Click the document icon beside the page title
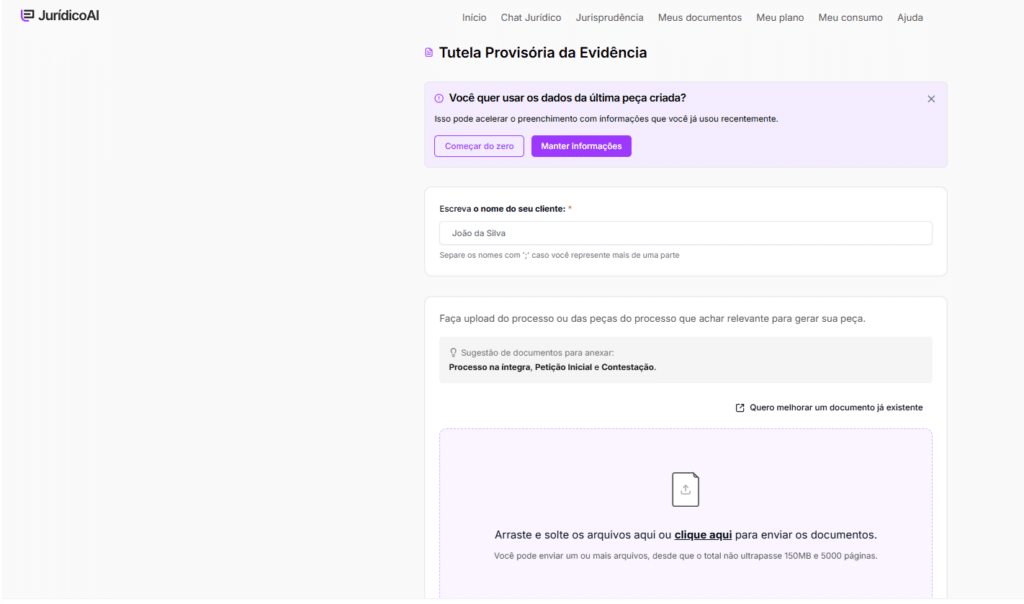The width and height of the screenshot is (1024, 604). [x=428, y=51]
